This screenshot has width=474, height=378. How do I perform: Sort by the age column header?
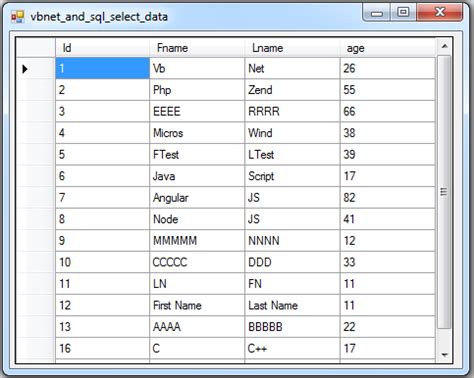(x=387, y=48)
